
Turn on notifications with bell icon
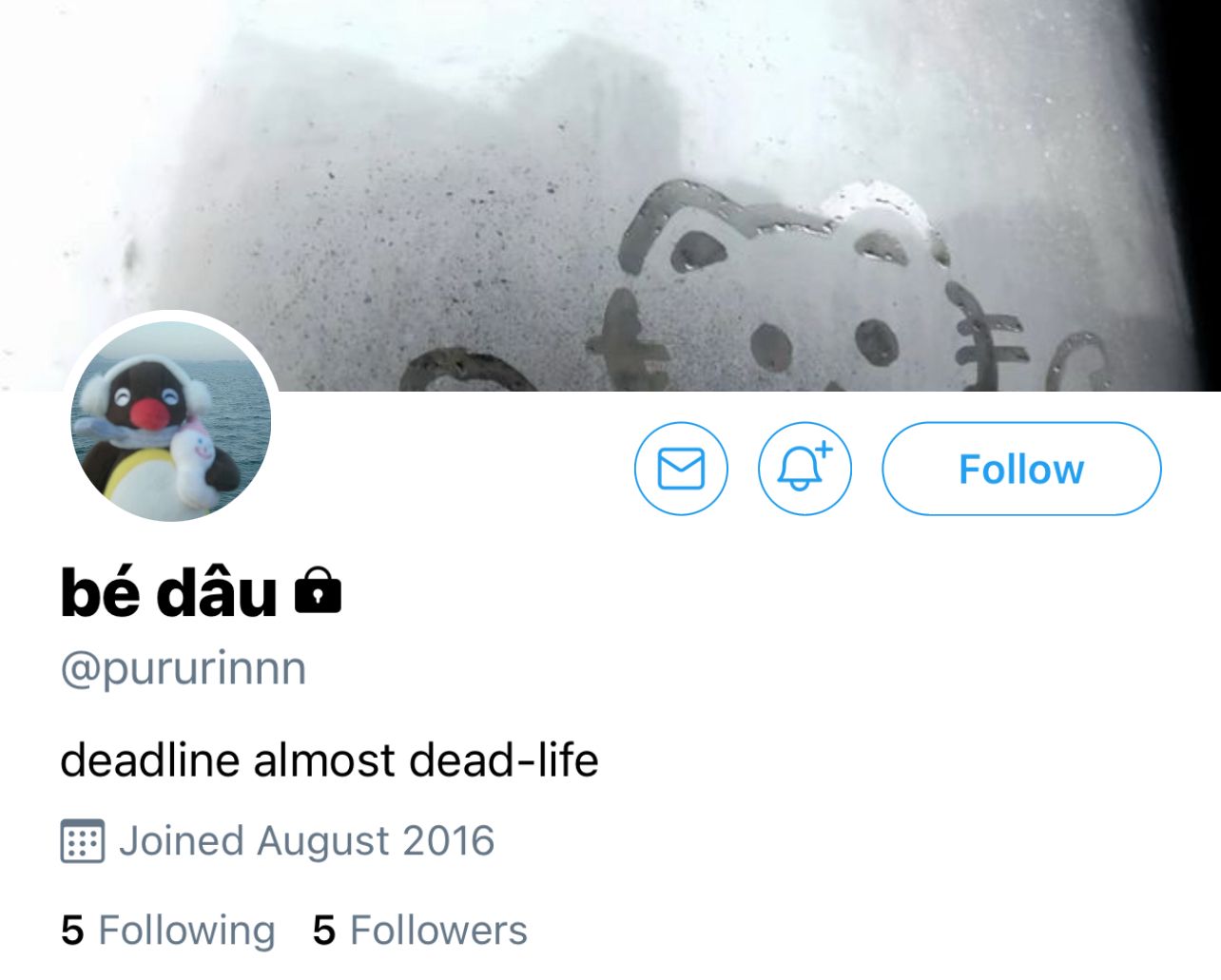click(804, 469)
